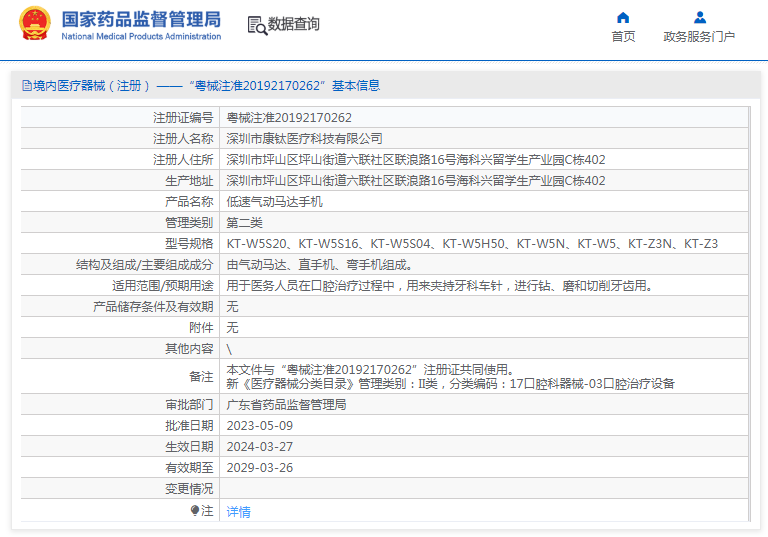The image size is (768, 537).
Task: Click the national emblem logo
Action: tap(34, 23)
